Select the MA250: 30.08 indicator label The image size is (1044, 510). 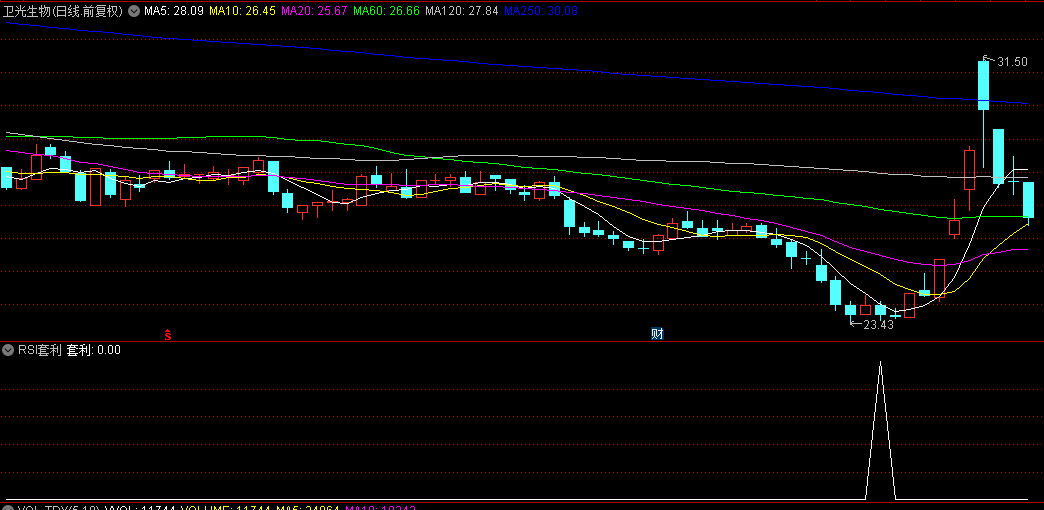click(541, 11)
